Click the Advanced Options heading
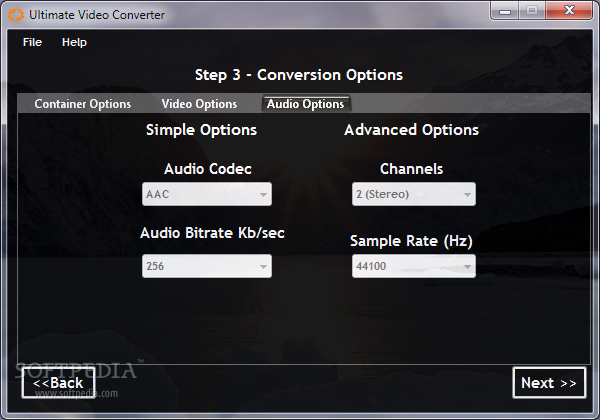The height and width of the screenshot is (420, 600). click(x=411, y=130)
